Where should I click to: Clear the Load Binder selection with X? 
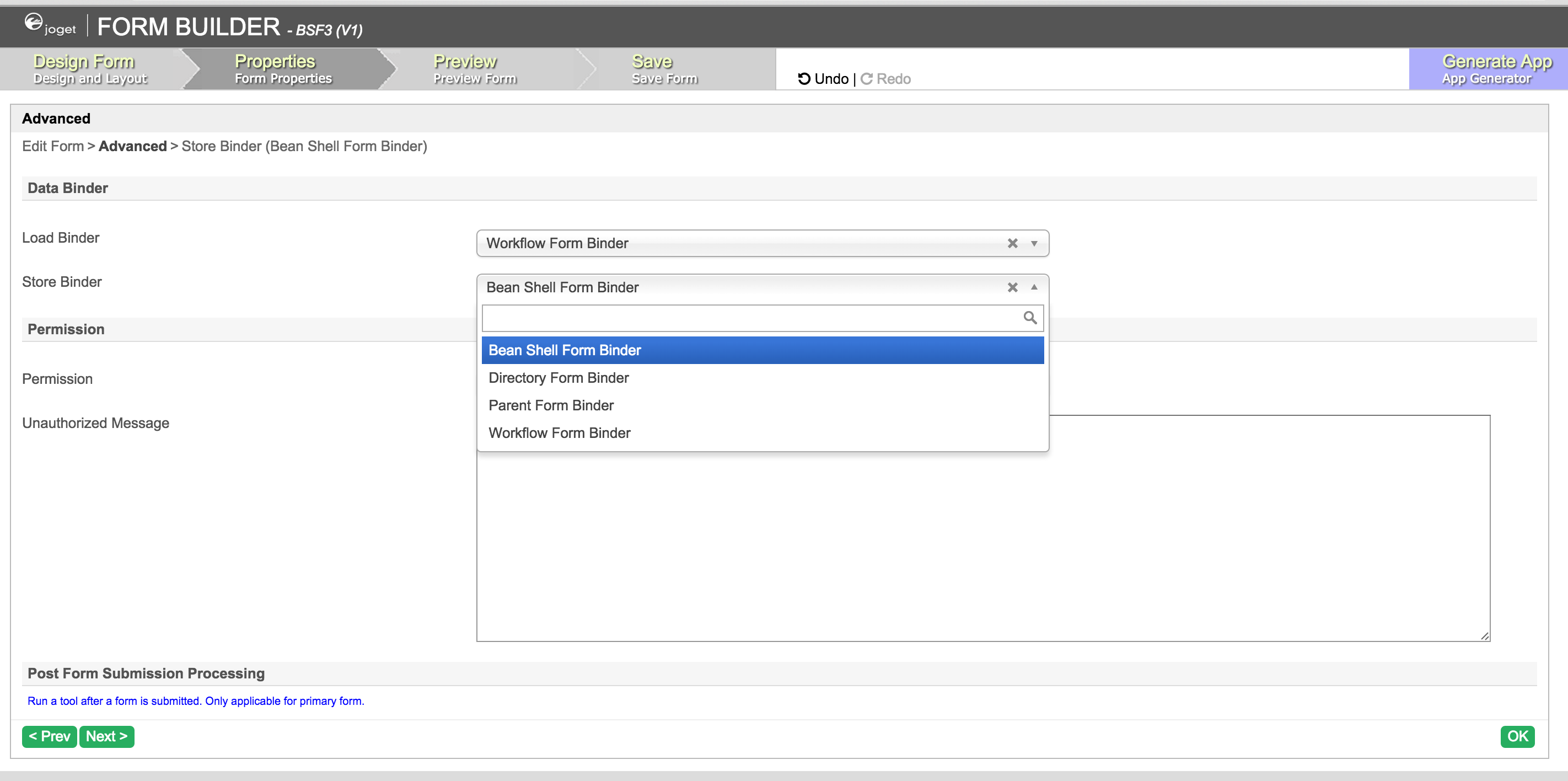1012,243
